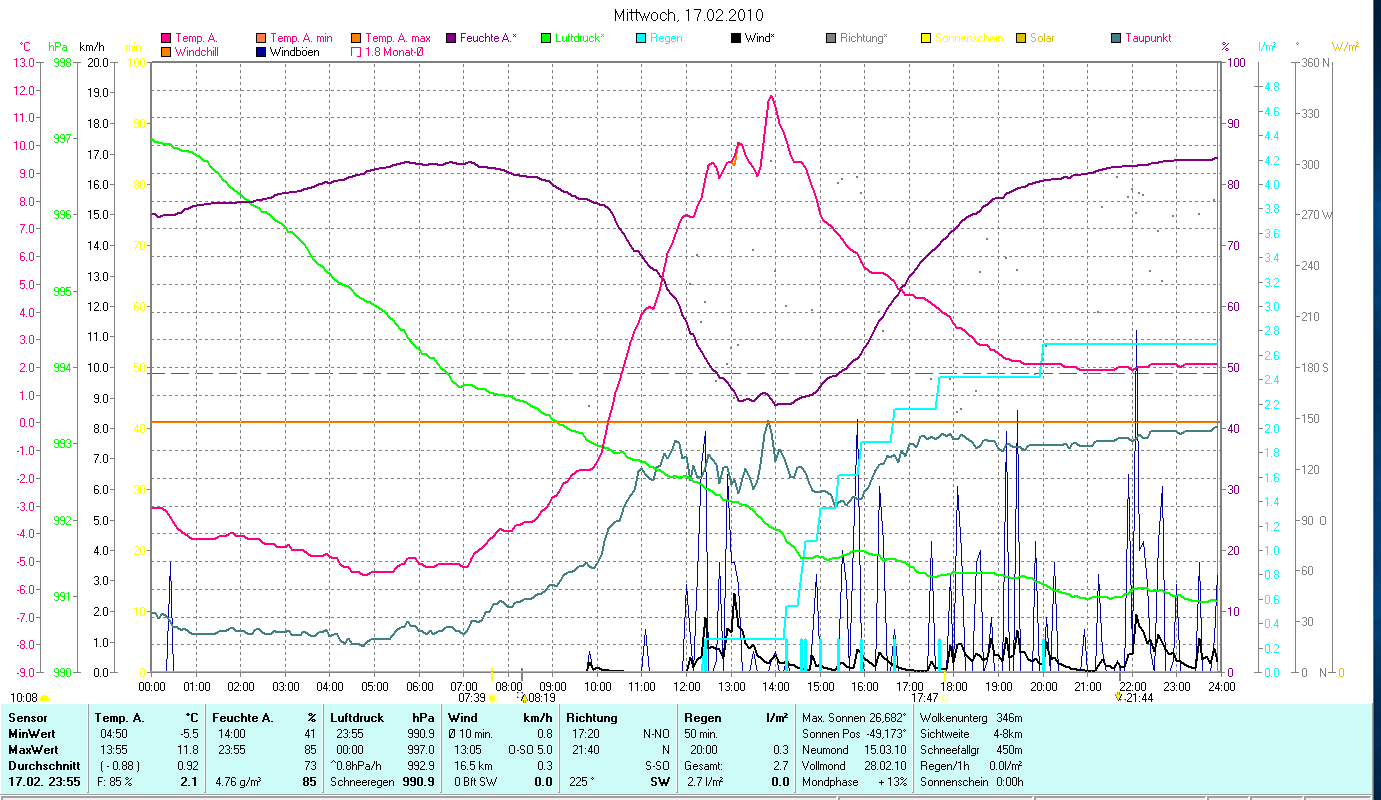Click the Temp. A. table header

[120, 718]
